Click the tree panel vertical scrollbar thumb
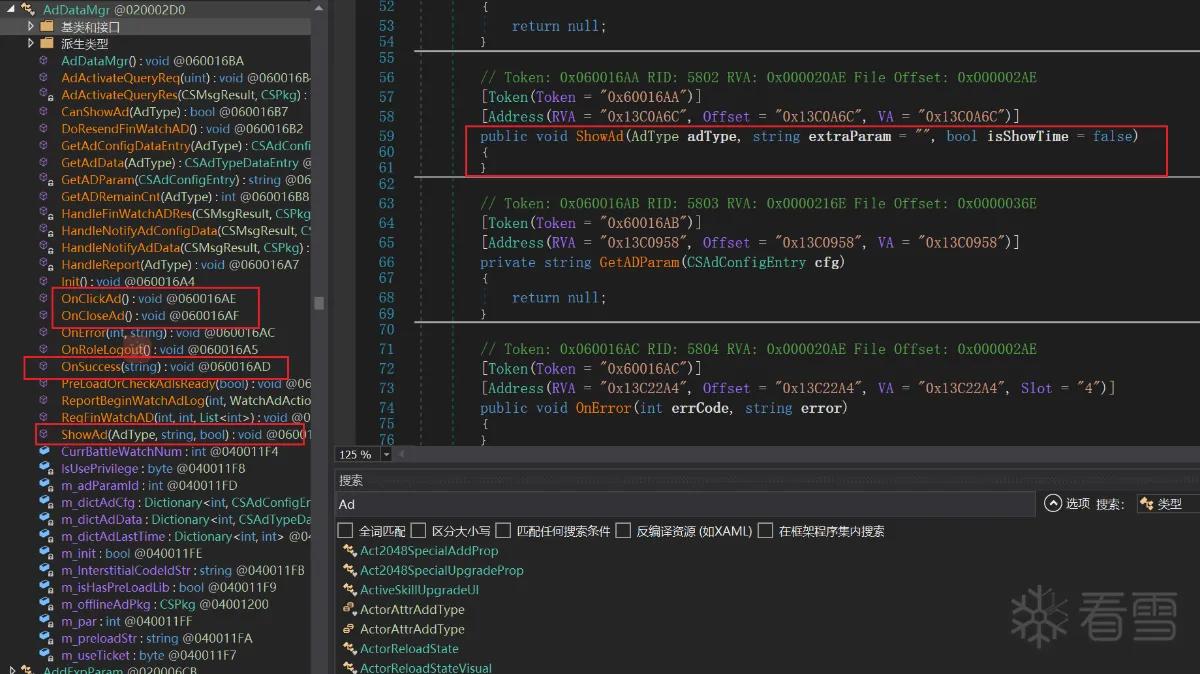The height and width of the screenshot is (674, 1200). click(x=319, y=302)
